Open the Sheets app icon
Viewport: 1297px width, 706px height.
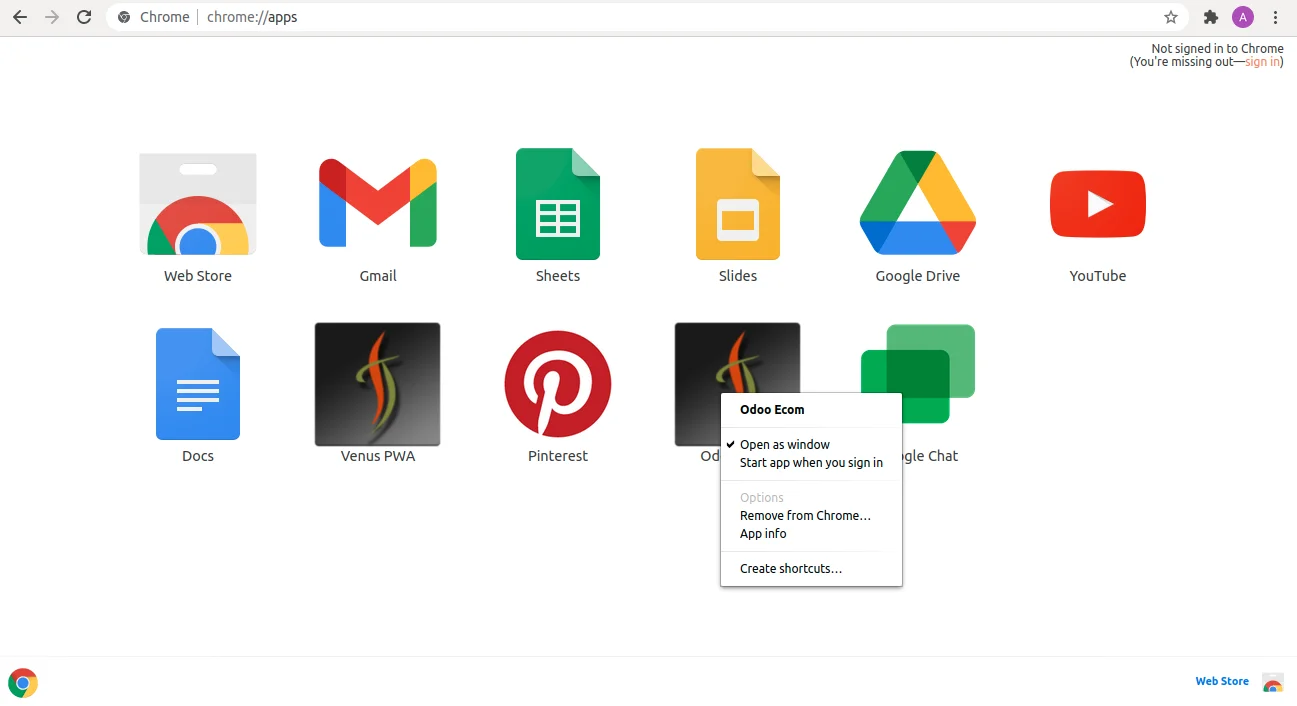pyautogui.click(x=558, y=204)
